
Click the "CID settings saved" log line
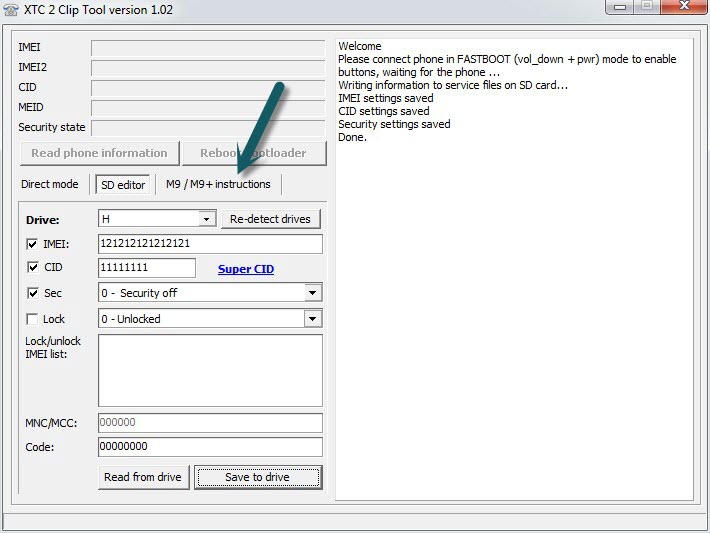click(x=384, y=111)
